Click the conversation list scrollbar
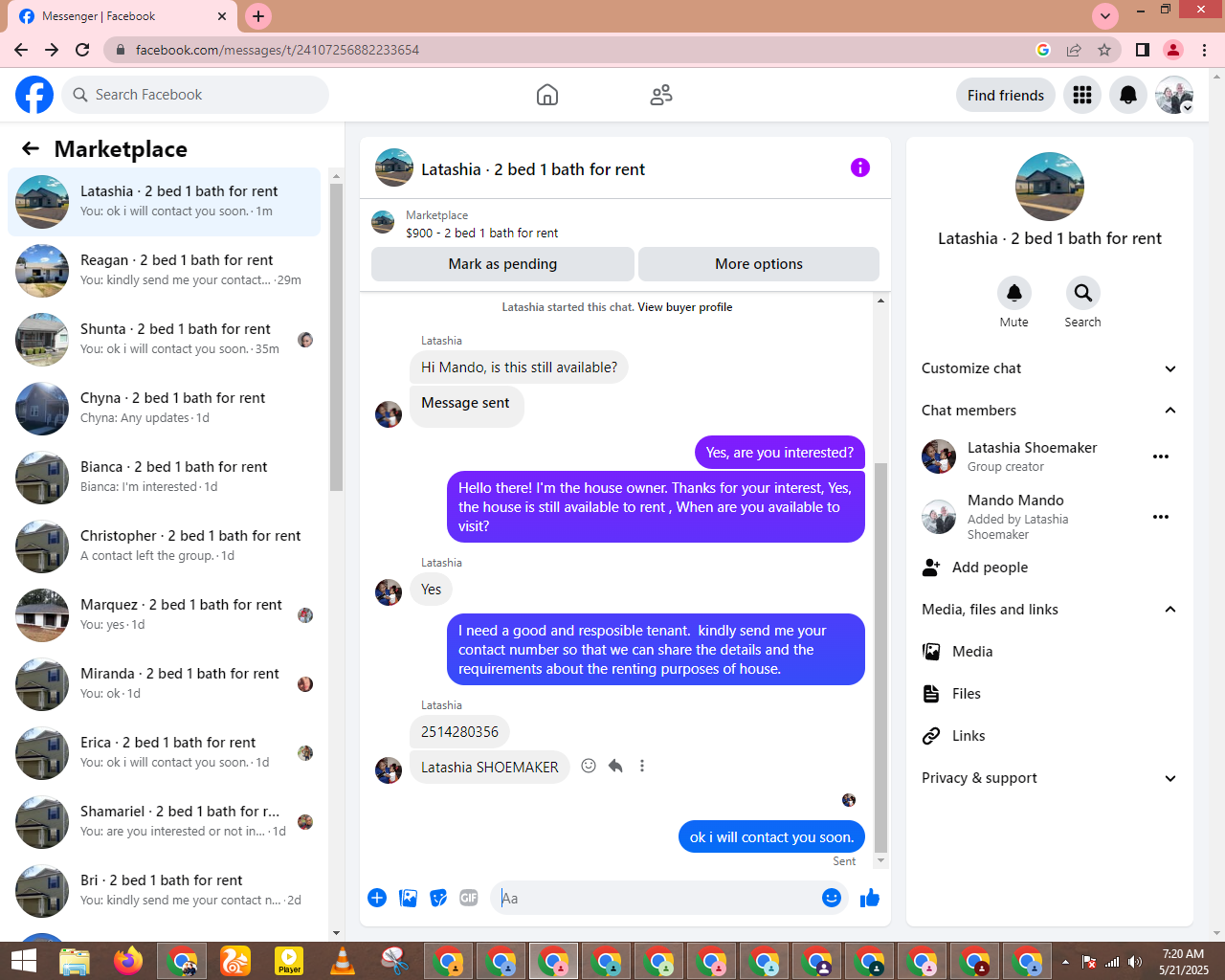Viewport: 1225px width, 980px height. point(336,337)
